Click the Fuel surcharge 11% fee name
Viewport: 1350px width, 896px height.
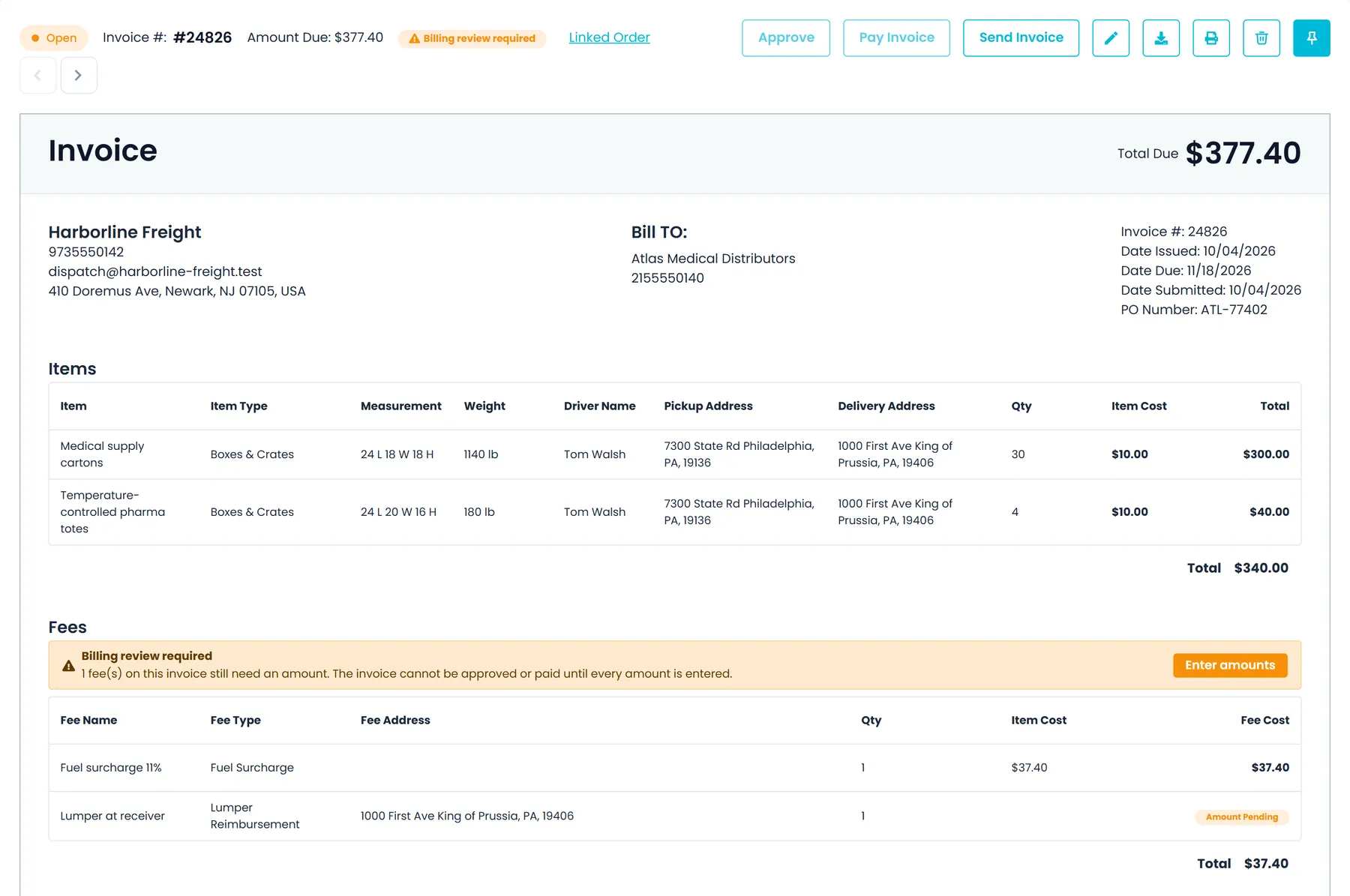click(x=111, y=768)
